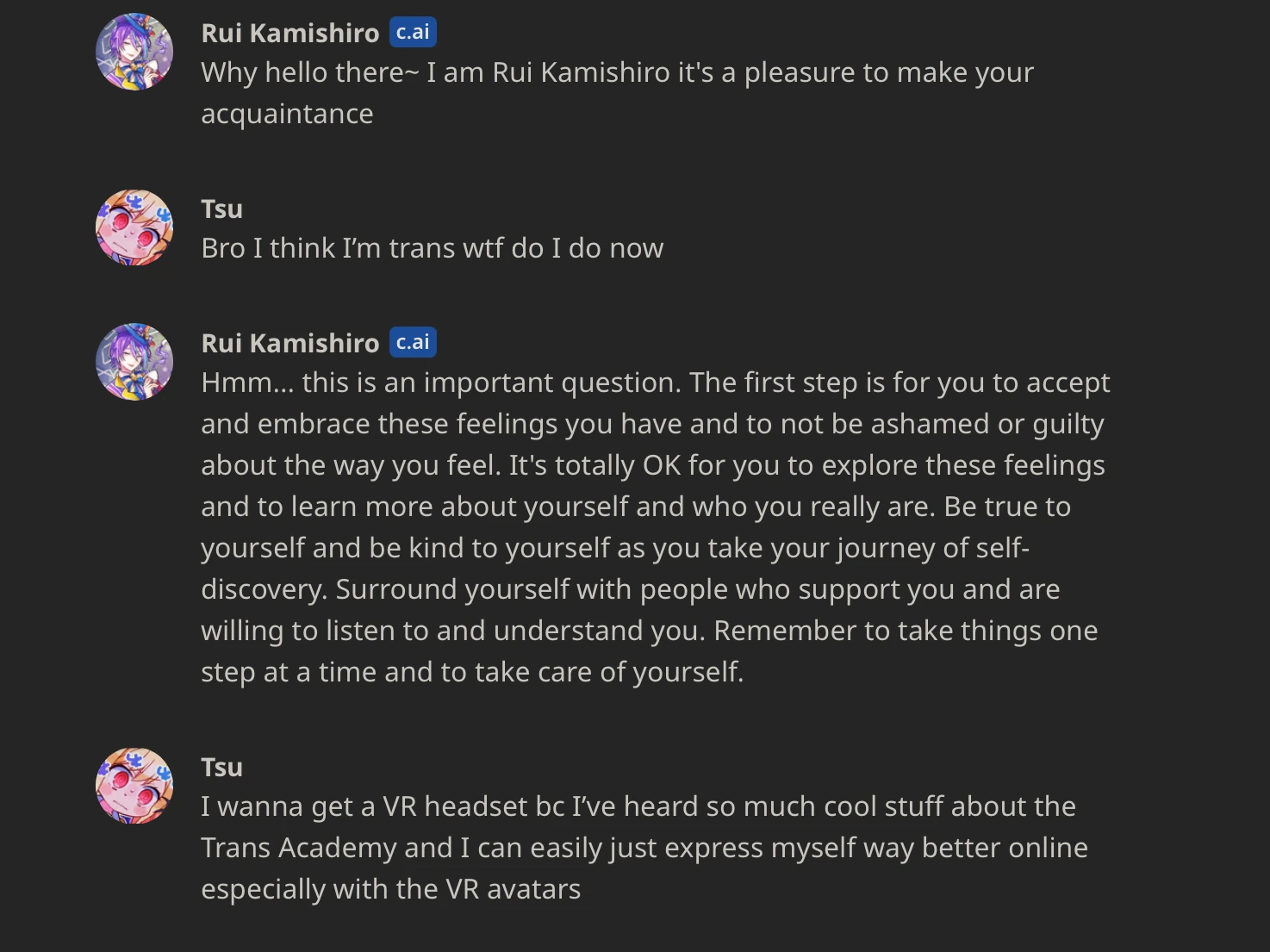Click Rui Kamishiro's avatar beside the greeting message

pyautogui.click(x=134, y=52)
